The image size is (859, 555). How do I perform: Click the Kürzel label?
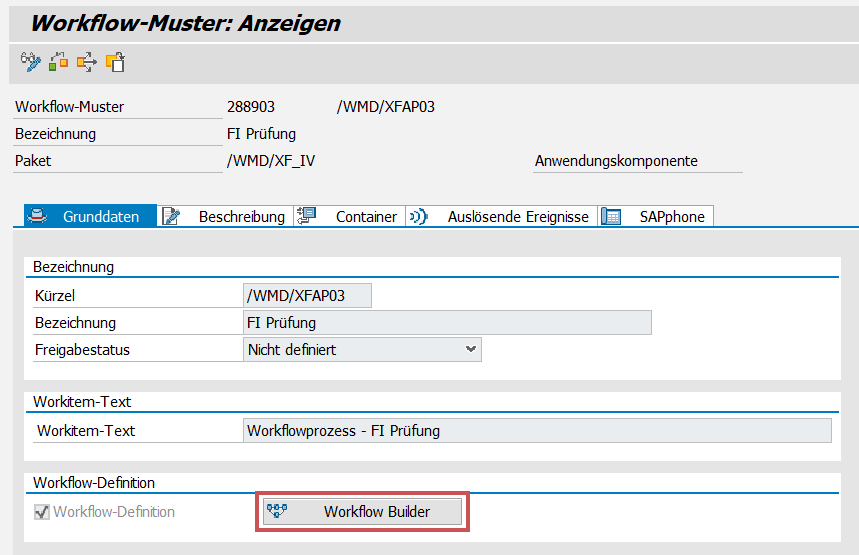55,295
